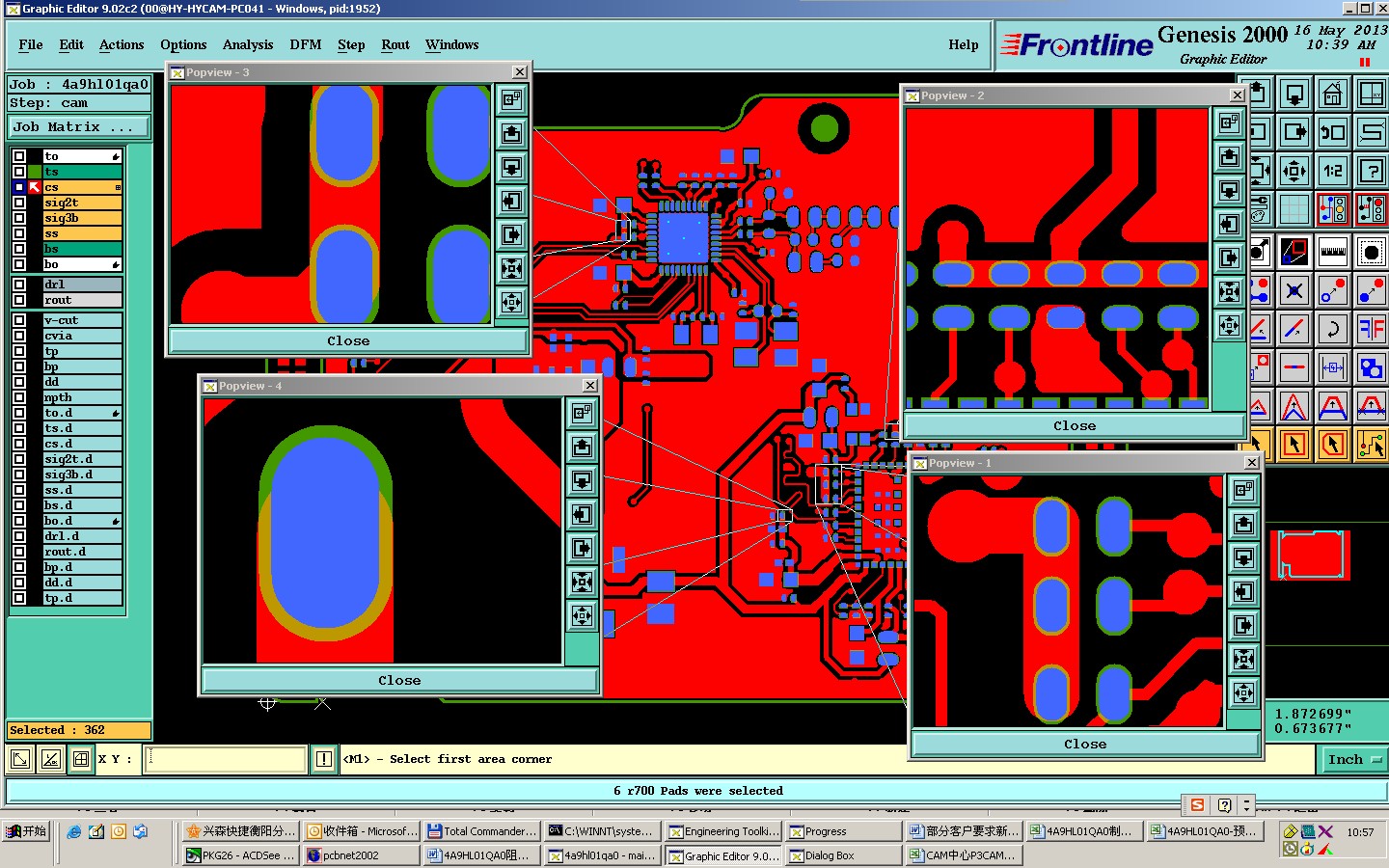Toggle the 'bs' layer checkbox
This screenshot has height=868, width=1389.
[19, 249]
